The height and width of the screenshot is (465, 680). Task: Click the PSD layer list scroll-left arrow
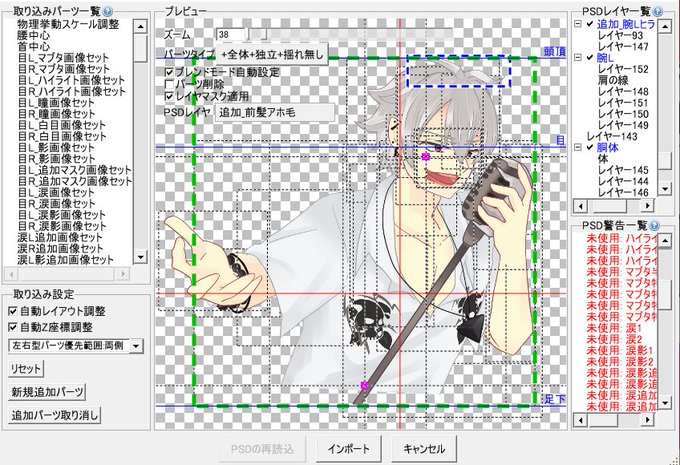[x=580, y=205]
